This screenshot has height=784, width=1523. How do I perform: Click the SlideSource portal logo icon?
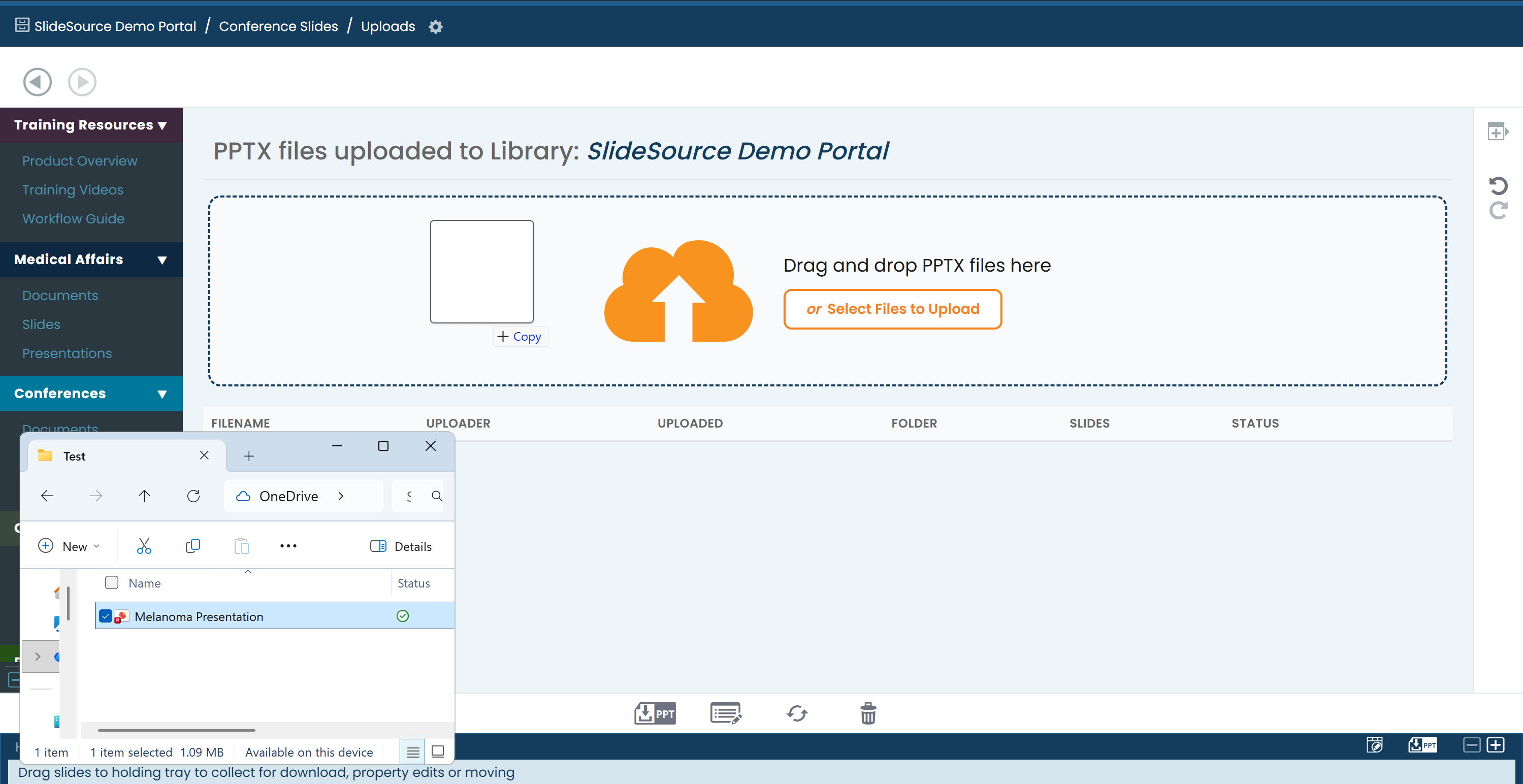click(22, 25)
